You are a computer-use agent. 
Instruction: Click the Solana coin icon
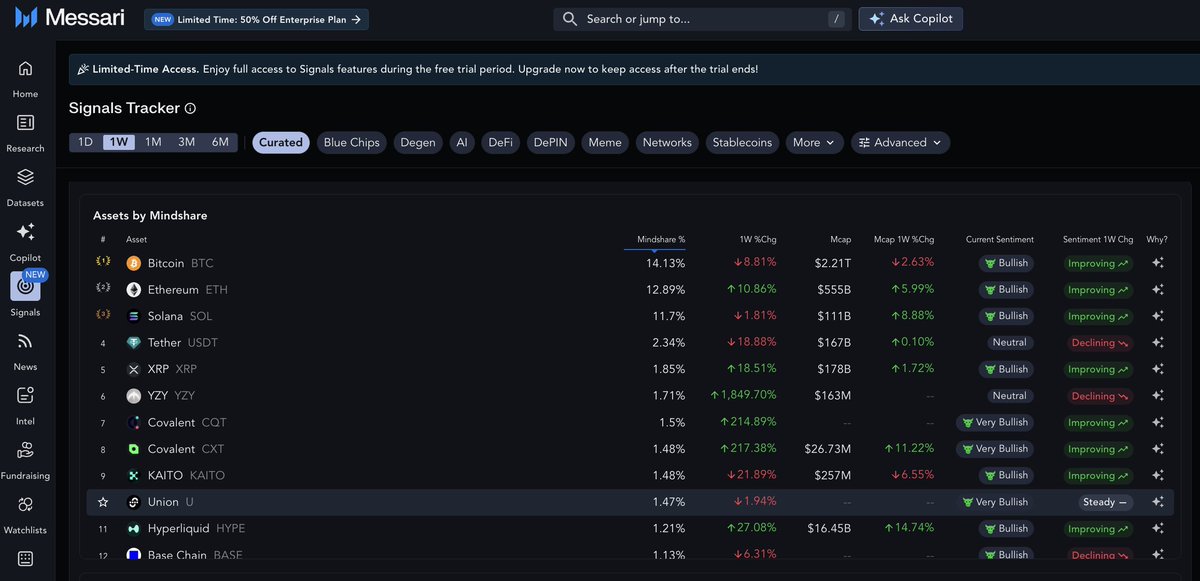[x=134, y=316]
